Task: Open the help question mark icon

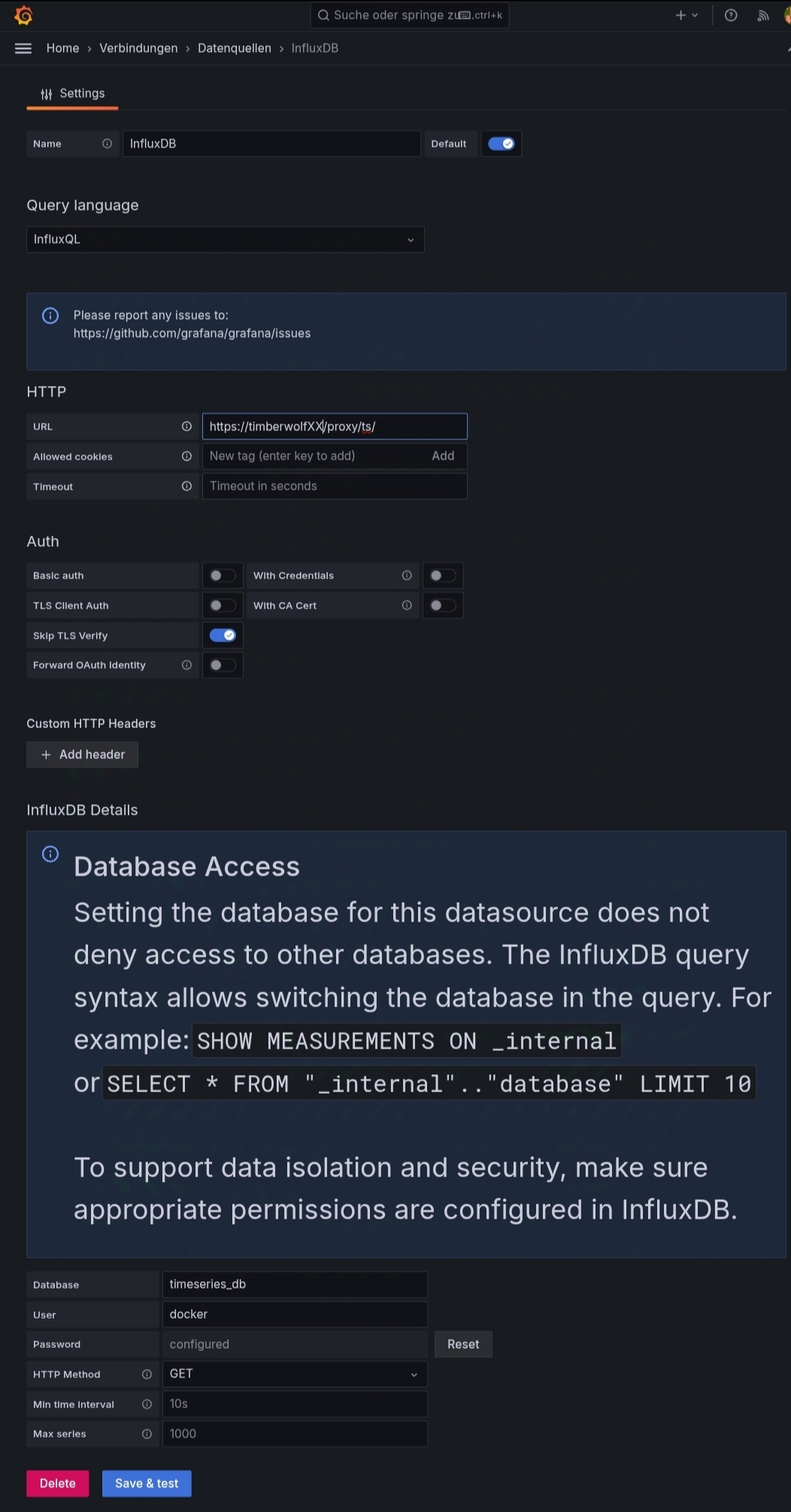Action: click(x=731, y=15)
